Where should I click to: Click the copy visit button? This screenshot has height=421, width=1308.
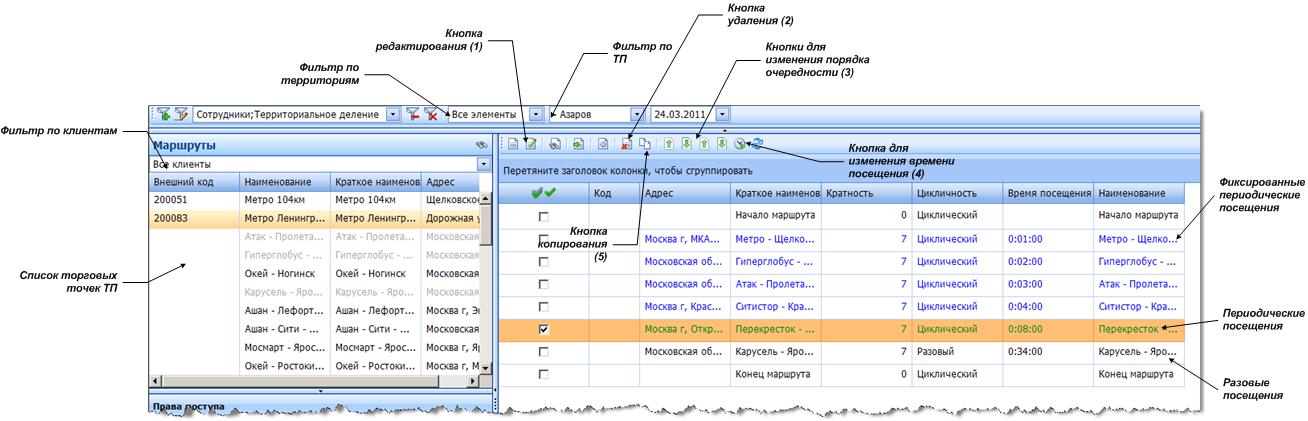[x=646, y=144]
